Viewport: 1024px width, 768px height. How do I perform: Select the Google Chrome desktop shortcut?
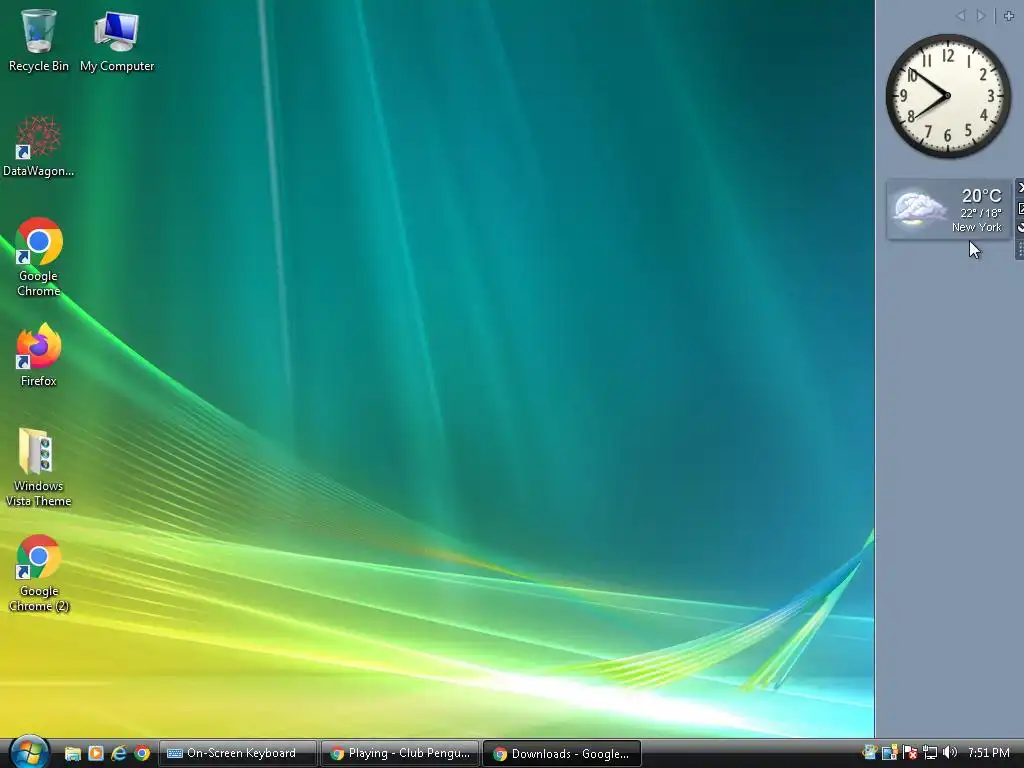click(x=39, y=257)
